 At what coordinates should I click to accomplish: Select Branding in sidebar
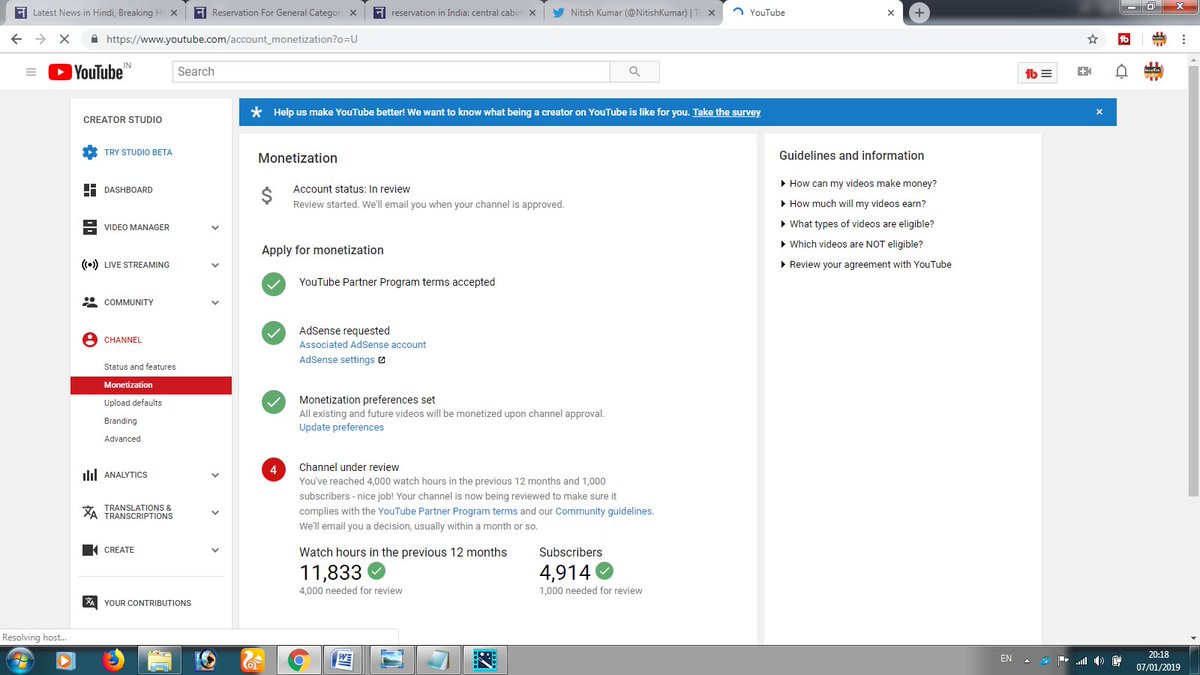pos(120,421)
